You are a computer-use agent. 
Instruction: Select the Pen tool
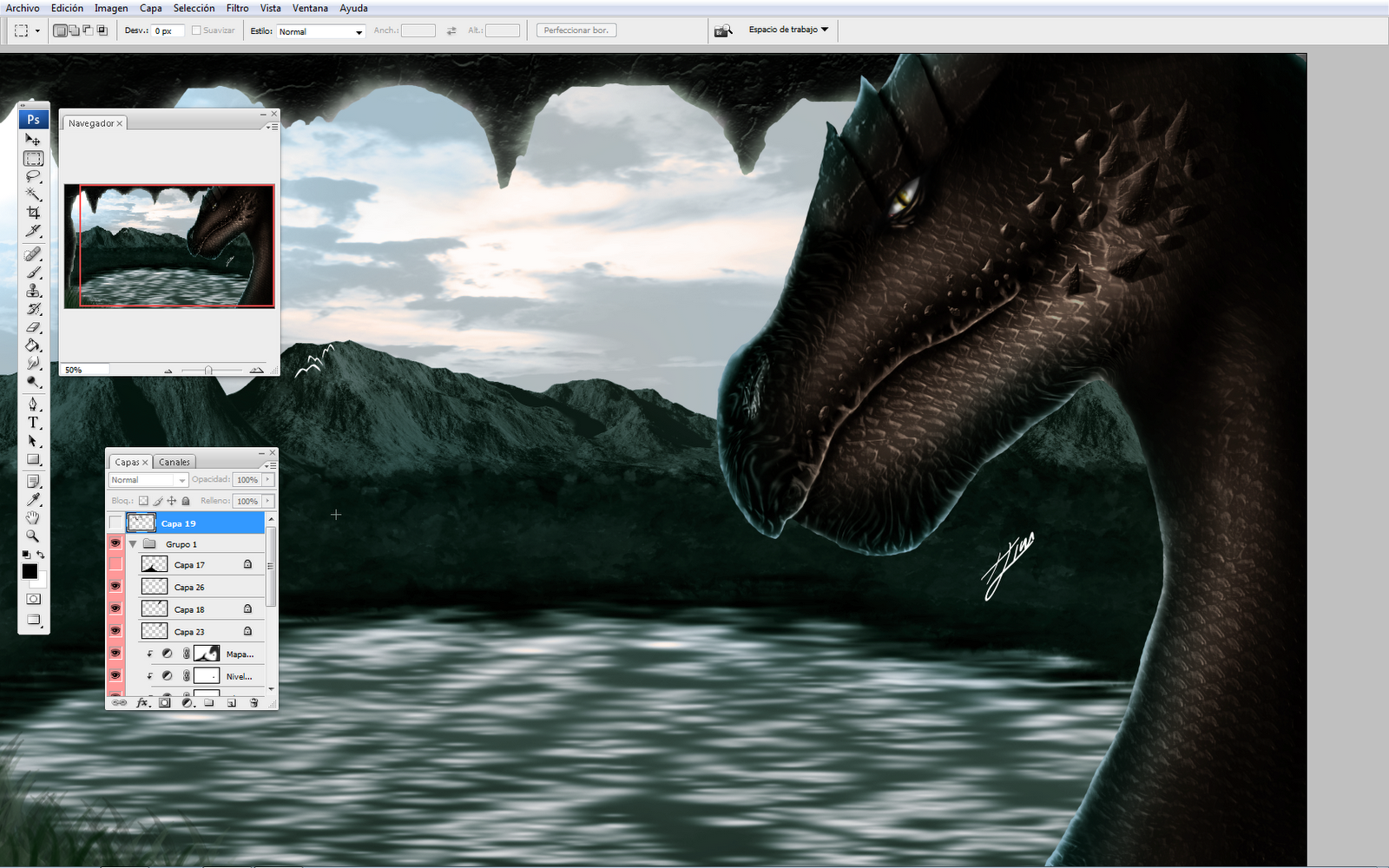[x=33, y=404]
